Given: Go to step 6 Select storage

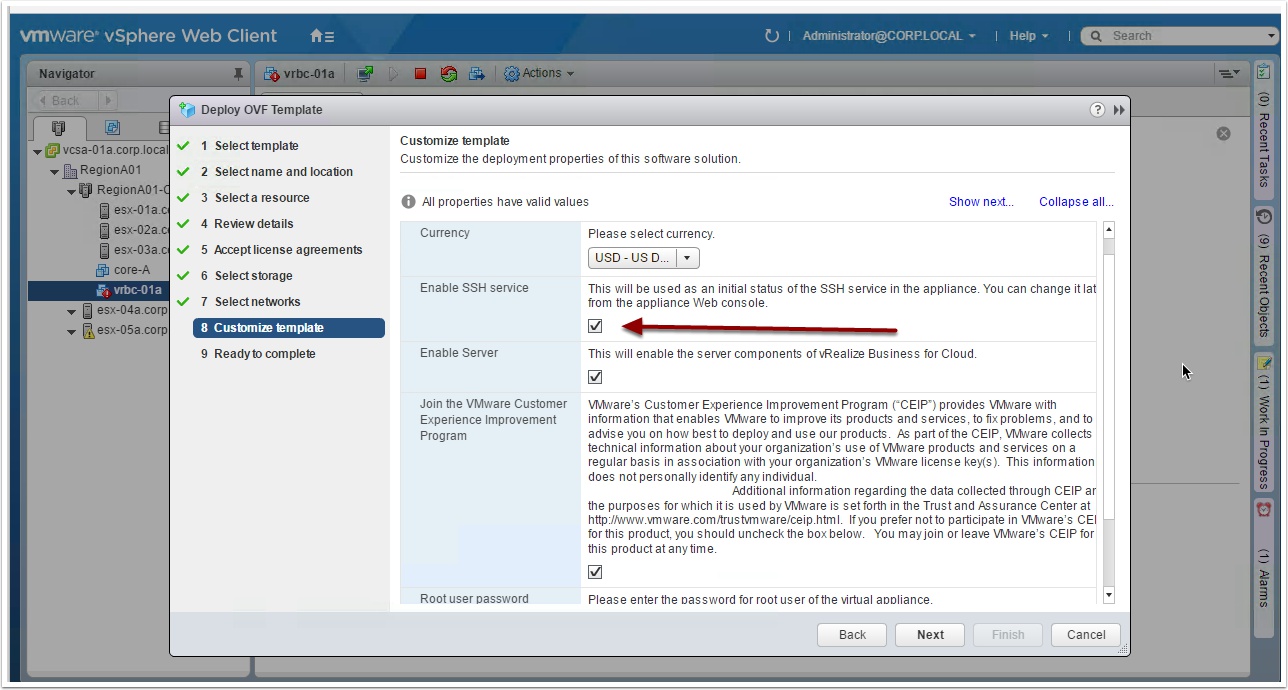Looking at the screenshot, I should pyautogui.click(x=246, y=276).
